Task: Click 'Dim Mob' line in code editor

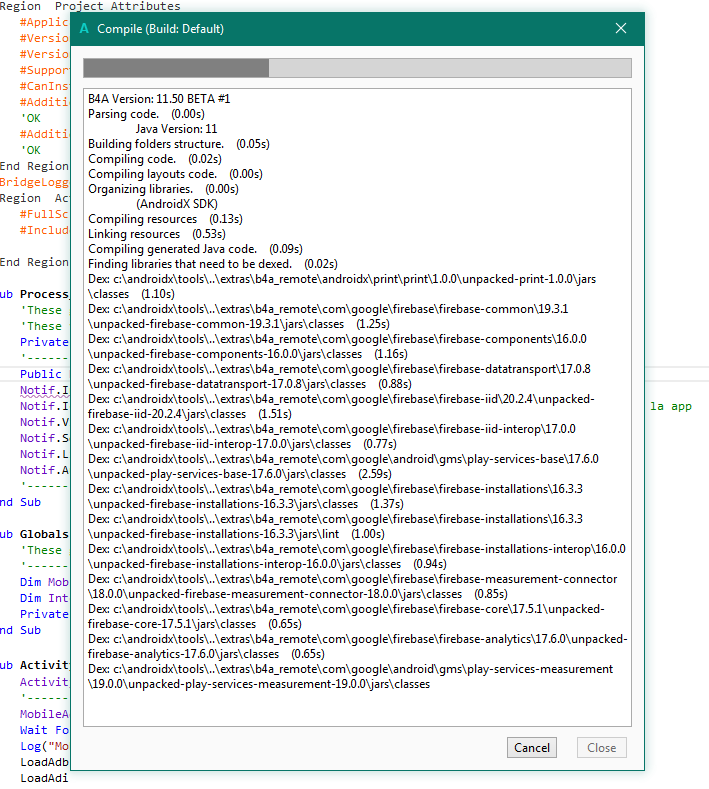Action: (44, 582)
